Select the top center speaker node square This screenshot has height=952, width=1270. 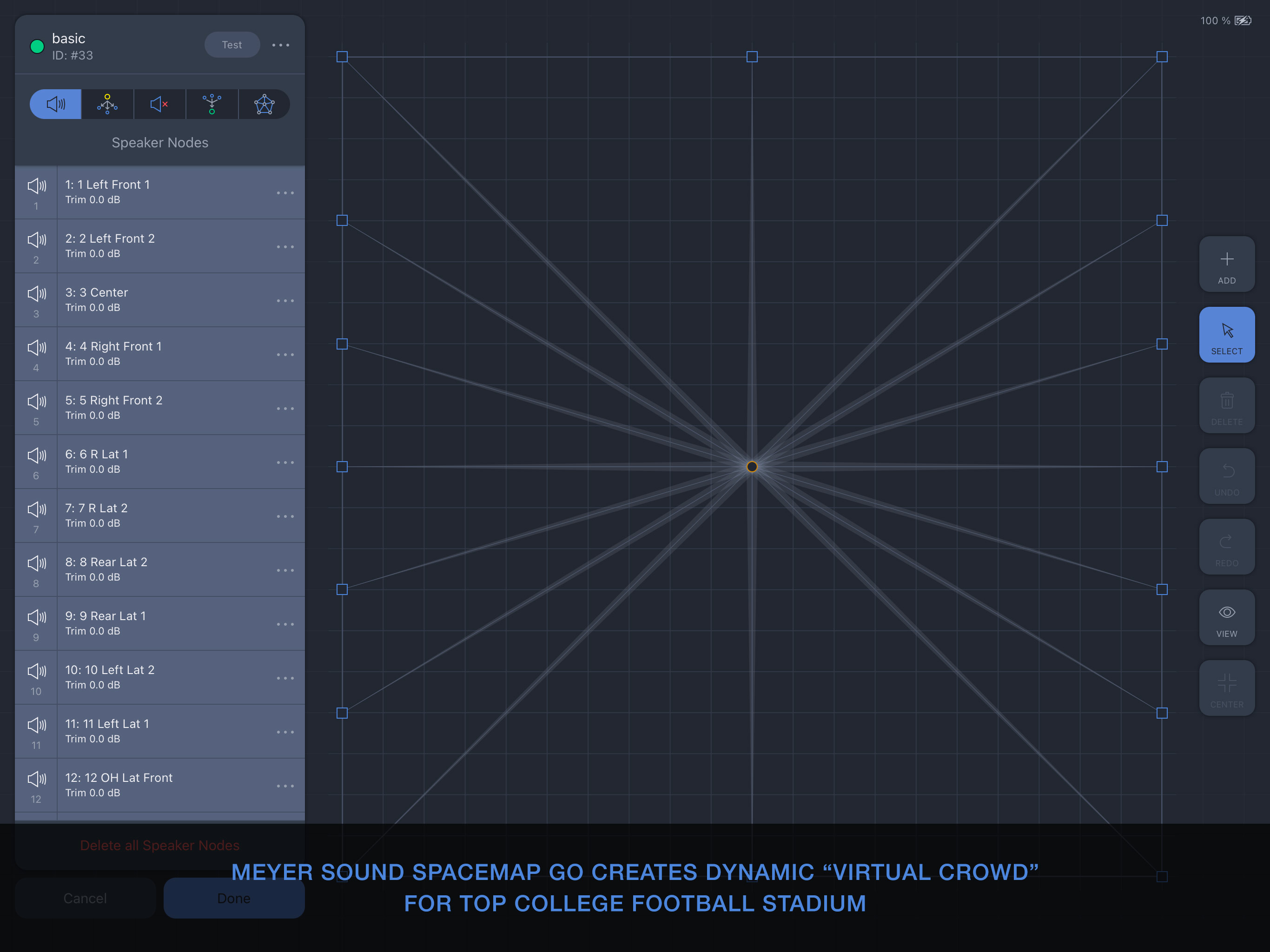pyautogui.click(x=752, y=57)
